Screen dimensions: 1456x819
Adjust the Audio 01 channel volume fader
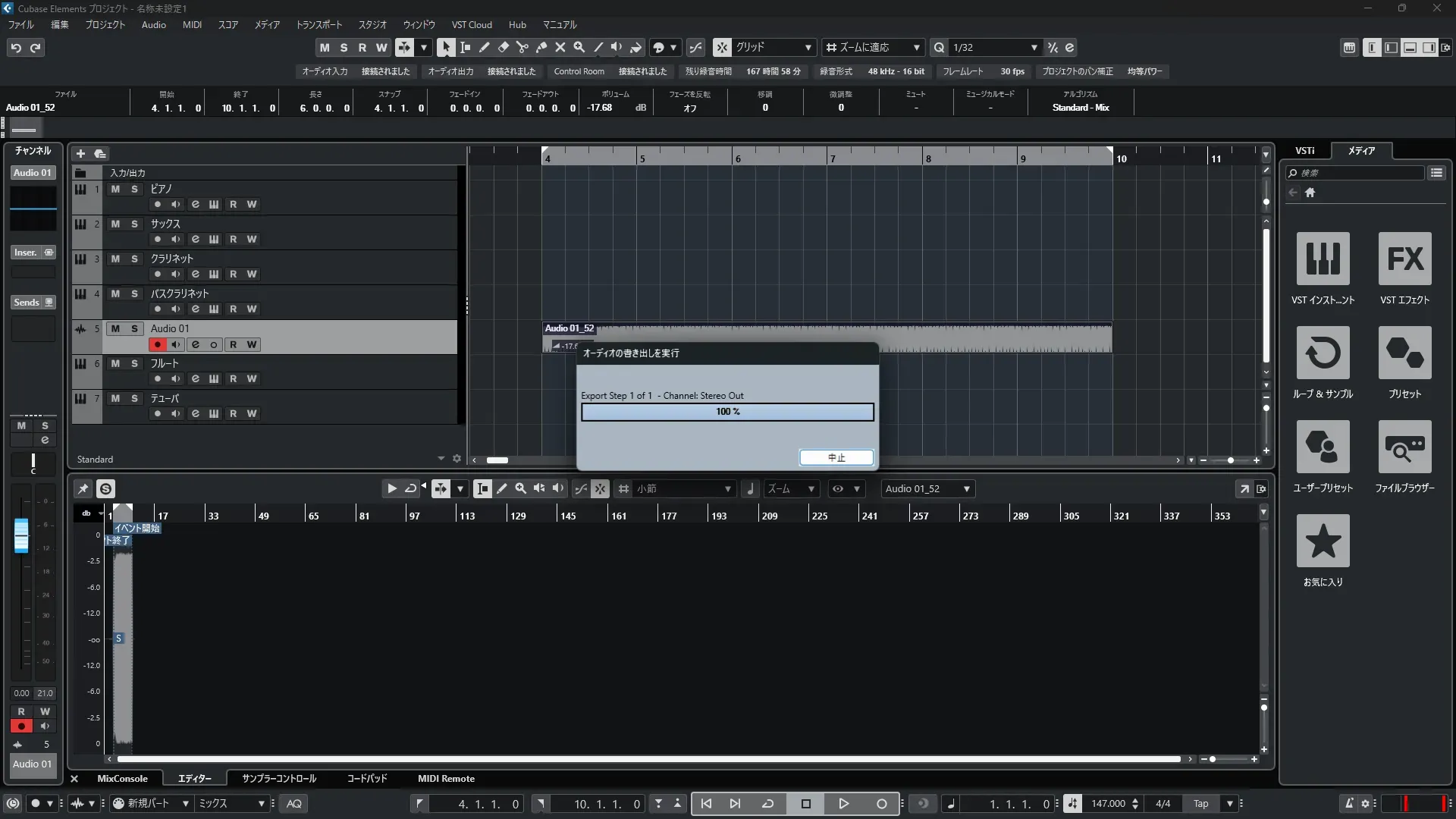tap(21, 535)
